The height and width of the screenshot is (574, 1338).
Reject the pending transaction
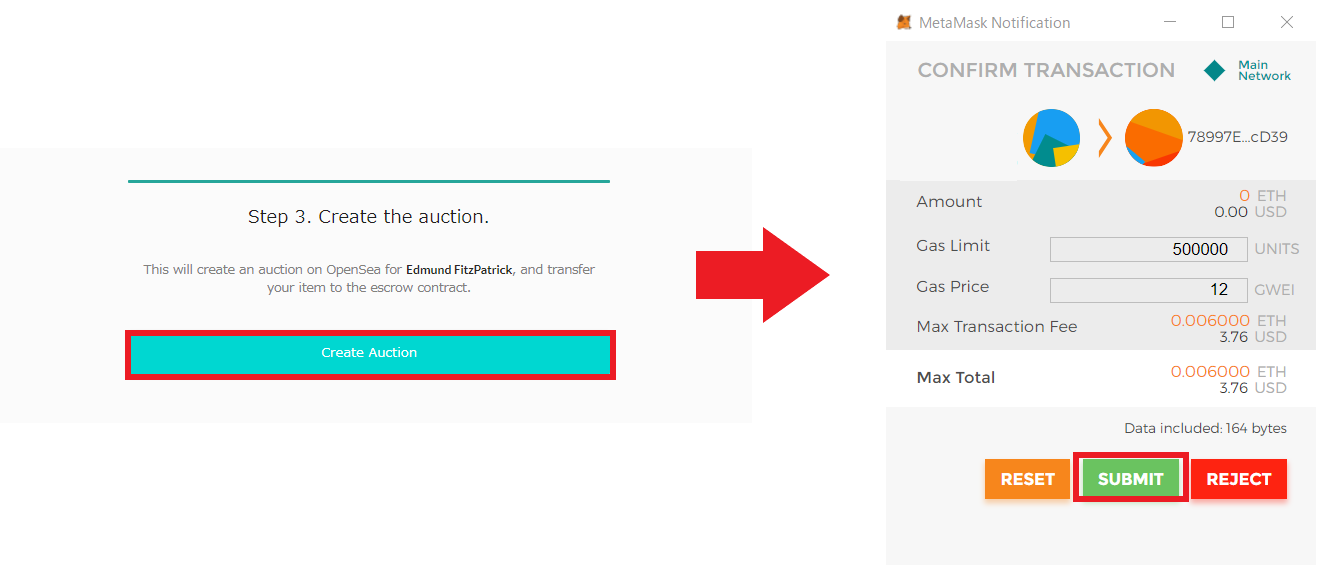coord(1238,479)
